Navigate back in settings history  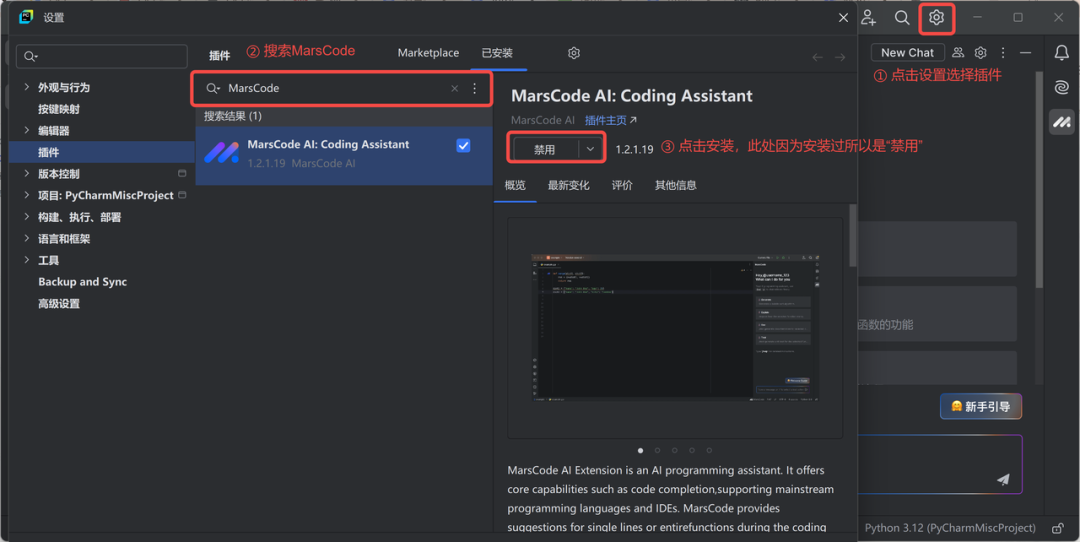point(818,57)
